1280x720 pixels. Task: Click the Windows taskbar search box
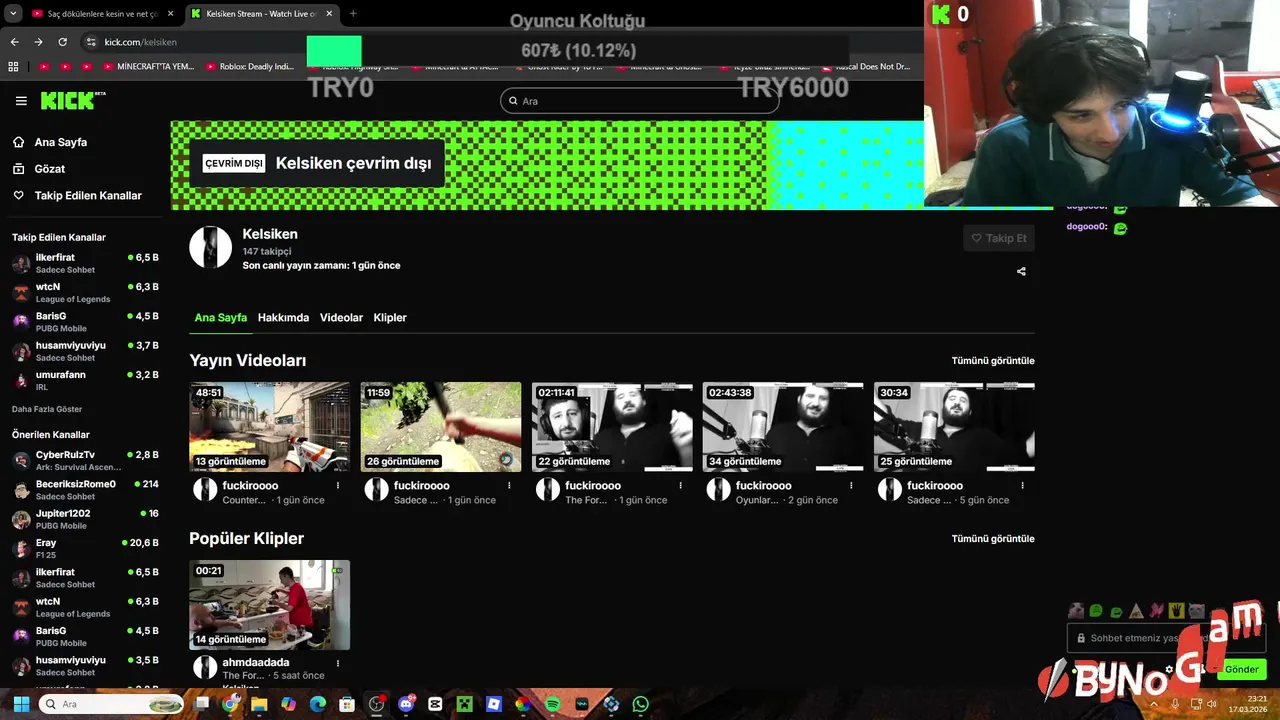111,704
